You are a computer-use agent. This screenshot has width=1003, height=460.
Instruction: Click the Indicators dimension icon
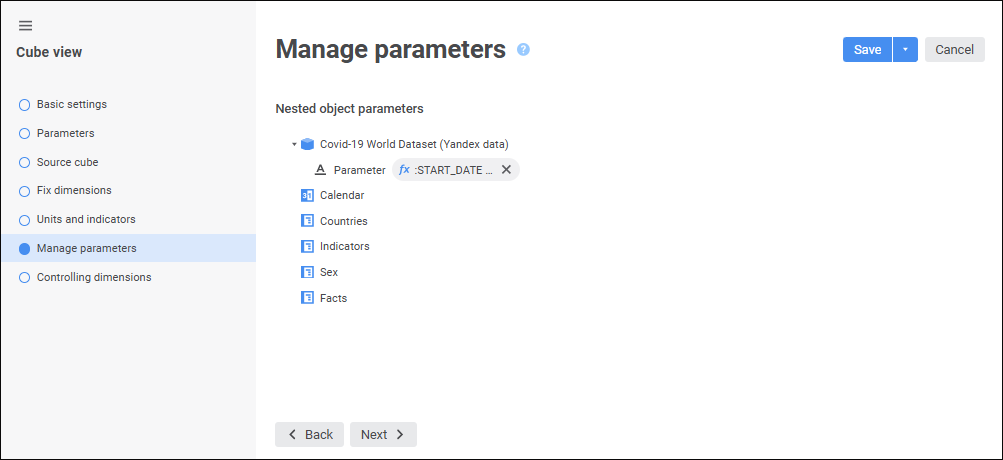click(x=307, y=246)
